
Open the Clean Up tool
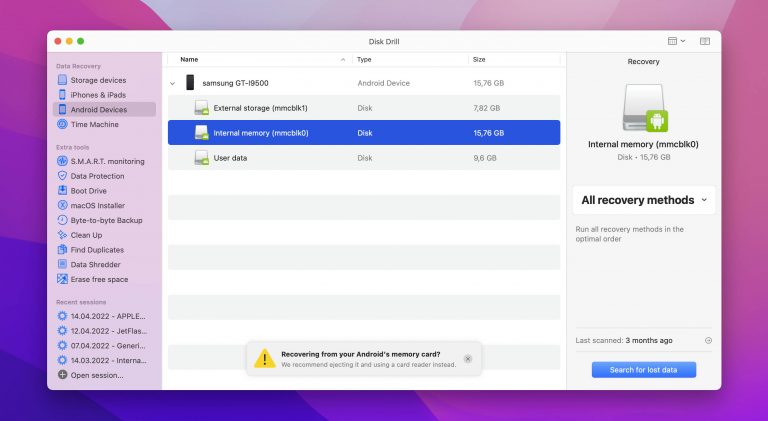86,235
